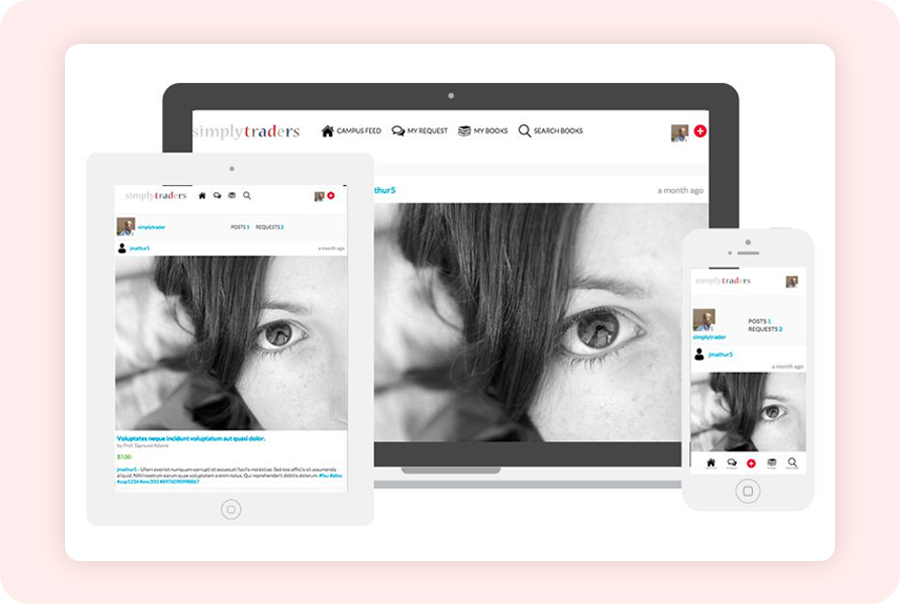Tap the search magnifier in the tablet navbar
The height and width of the screenshot is (604, 900).
(x=247, y=196)
